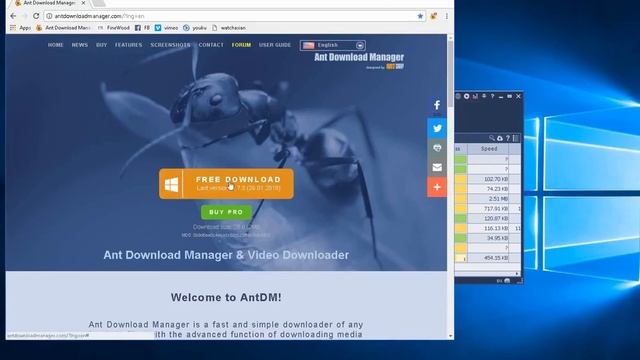Open the FineWood bookmark

tap(114, 28)
